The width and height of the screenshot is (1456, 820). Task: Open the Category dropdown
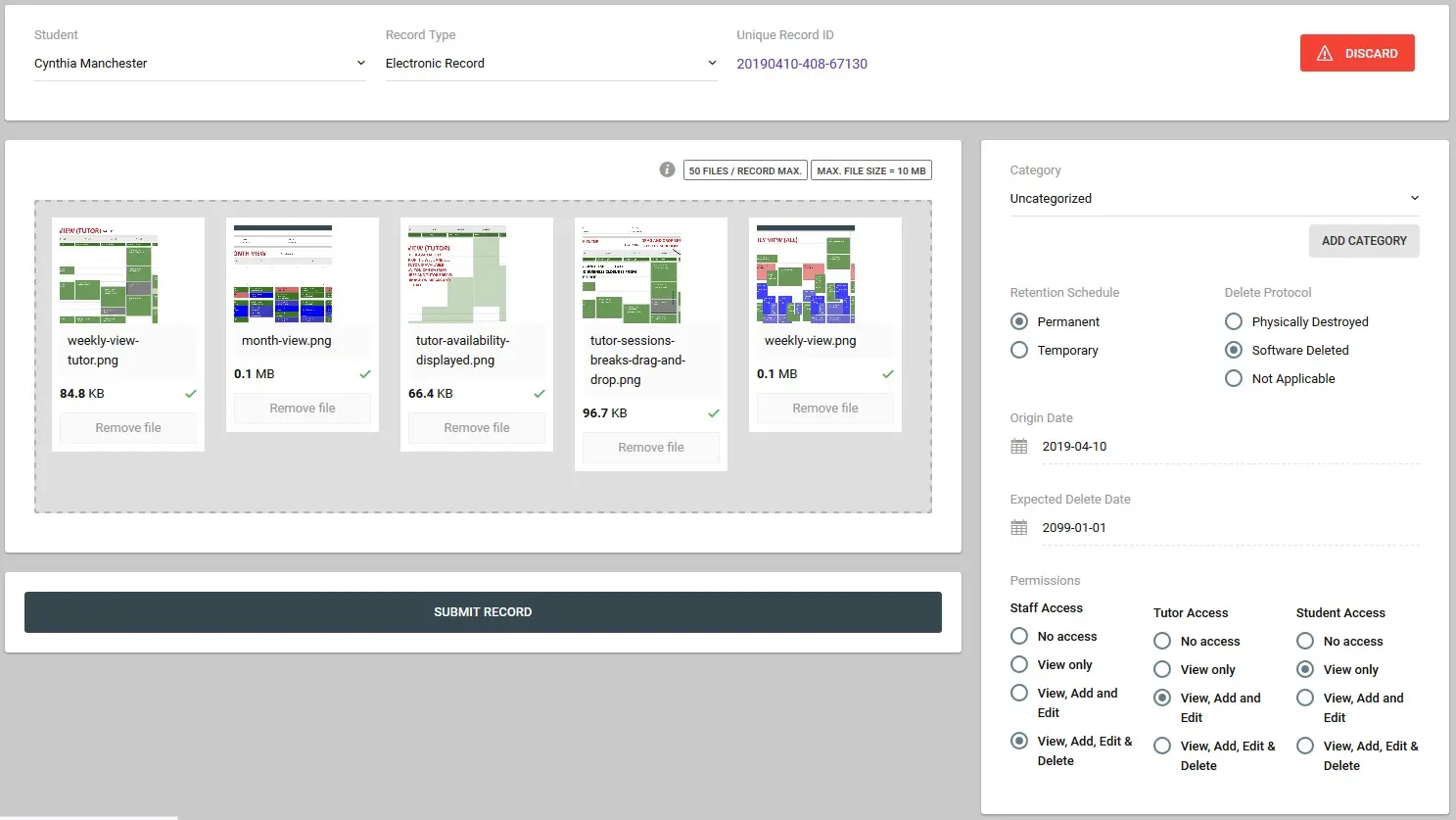[1214, 199]
